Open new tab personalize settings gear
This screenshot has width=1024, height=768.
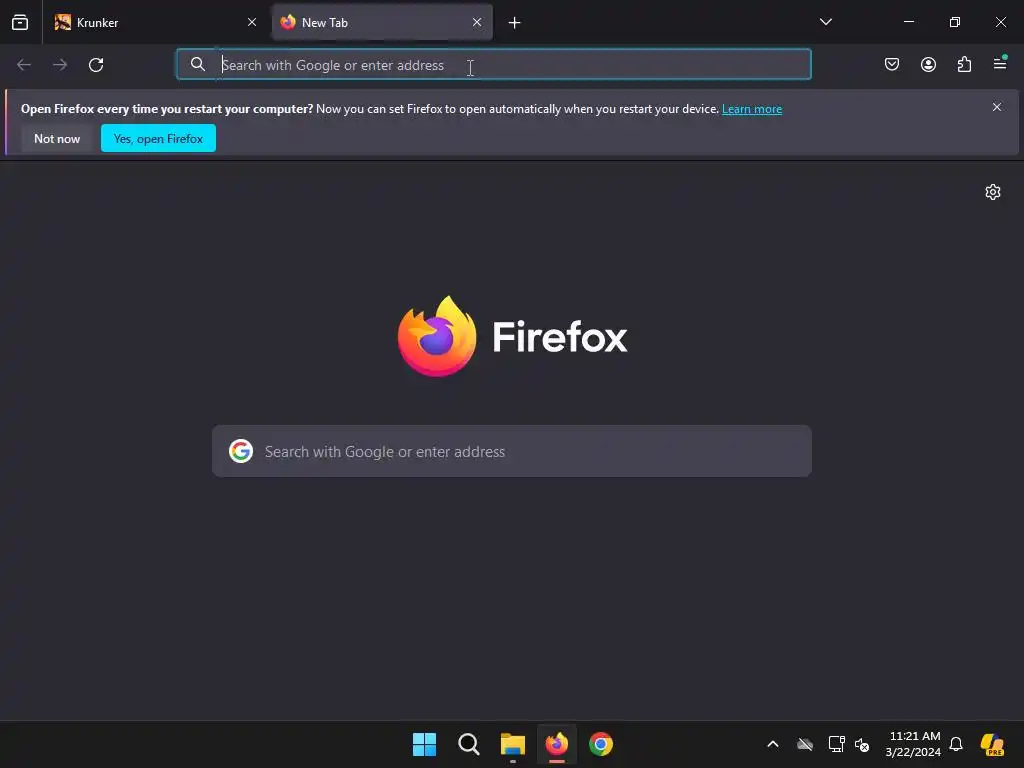[x=993, y=192]
